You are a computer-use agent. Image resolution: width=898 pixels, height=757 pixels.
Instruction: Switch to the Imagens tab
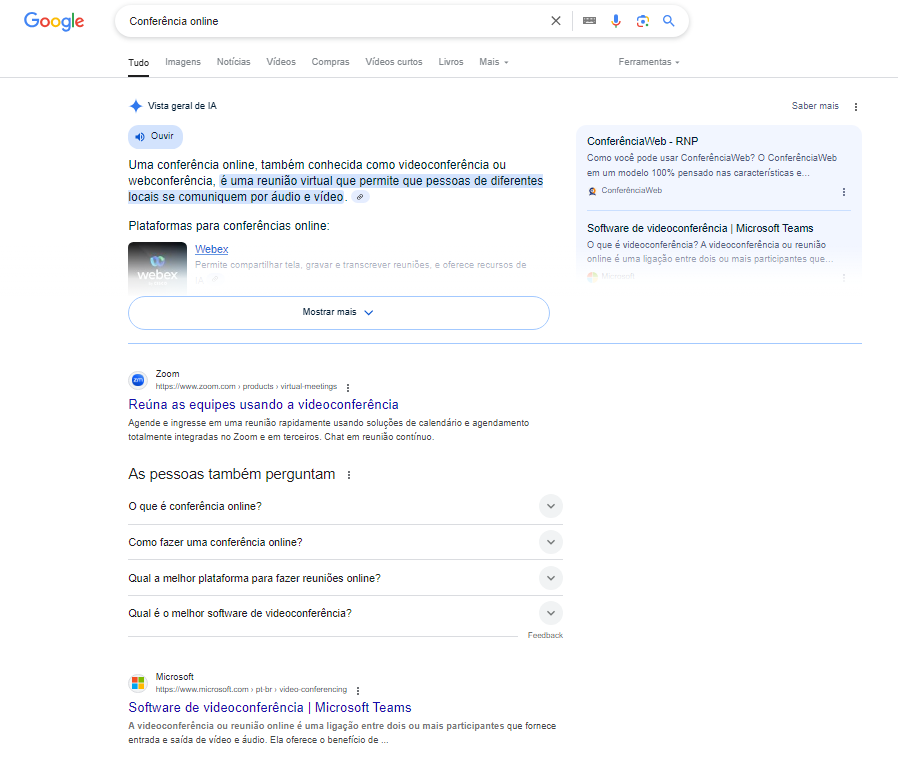pyautogui.click(x=183, y=62)
